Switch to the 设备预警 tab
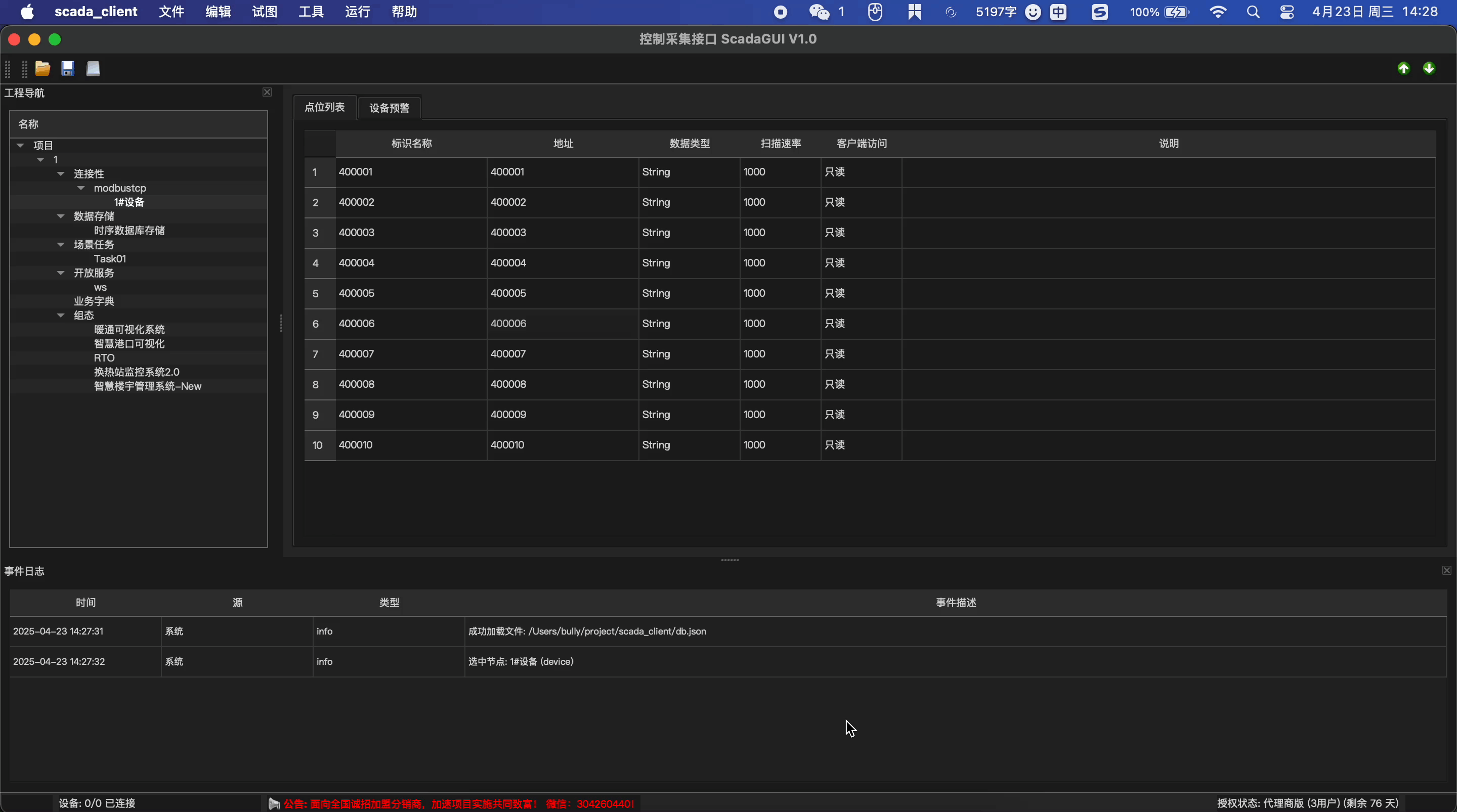Image resolution: width=1457 pixels, height=812 pixels. [x=389, y=107]
